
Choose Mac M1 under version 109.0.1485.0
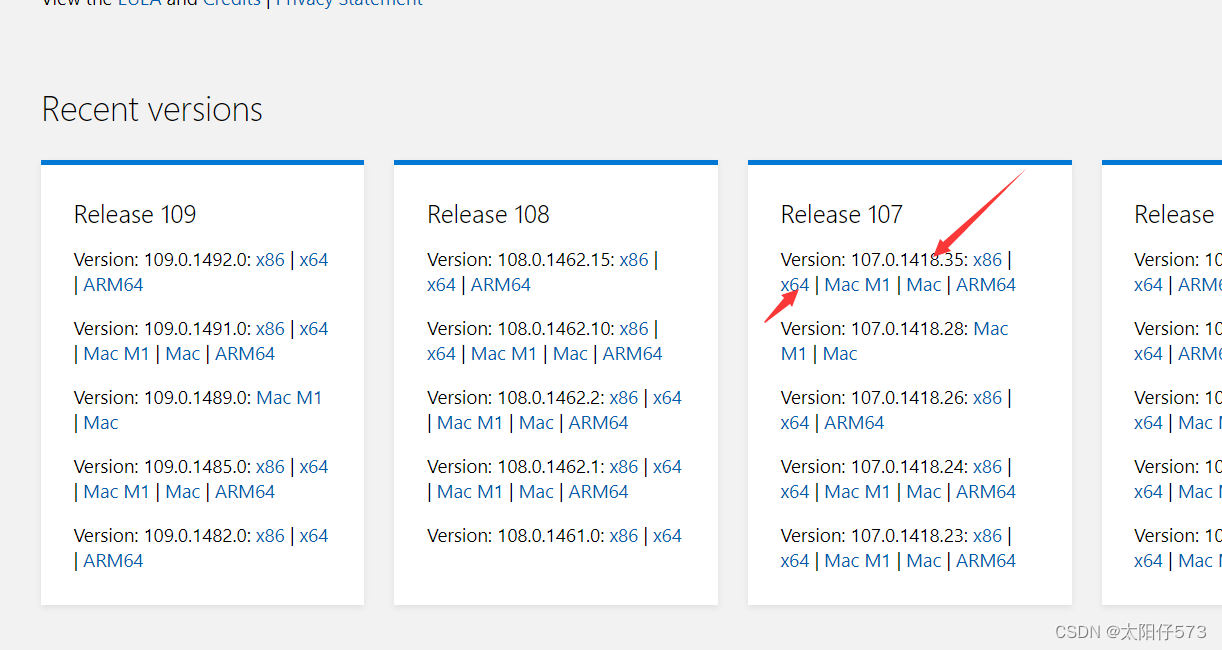coord(116,492)
